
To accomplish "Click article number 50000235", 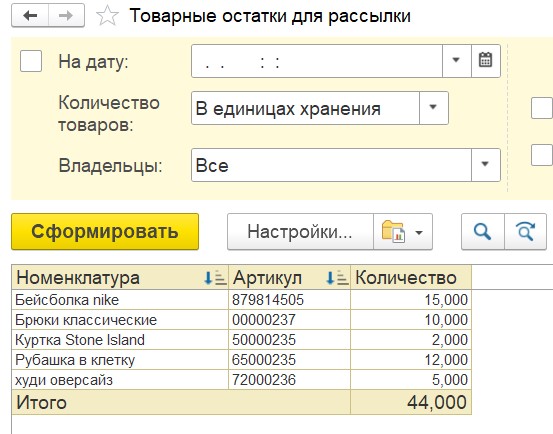I will point(263,340).
